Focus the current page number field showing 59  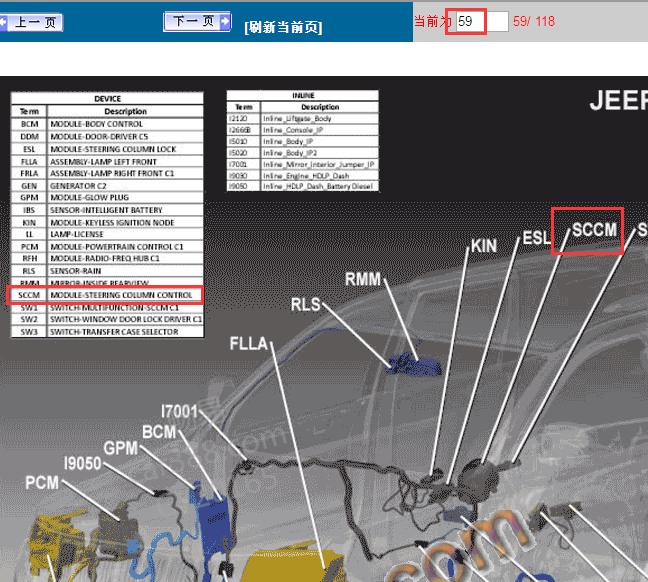[x=482, y=21]
